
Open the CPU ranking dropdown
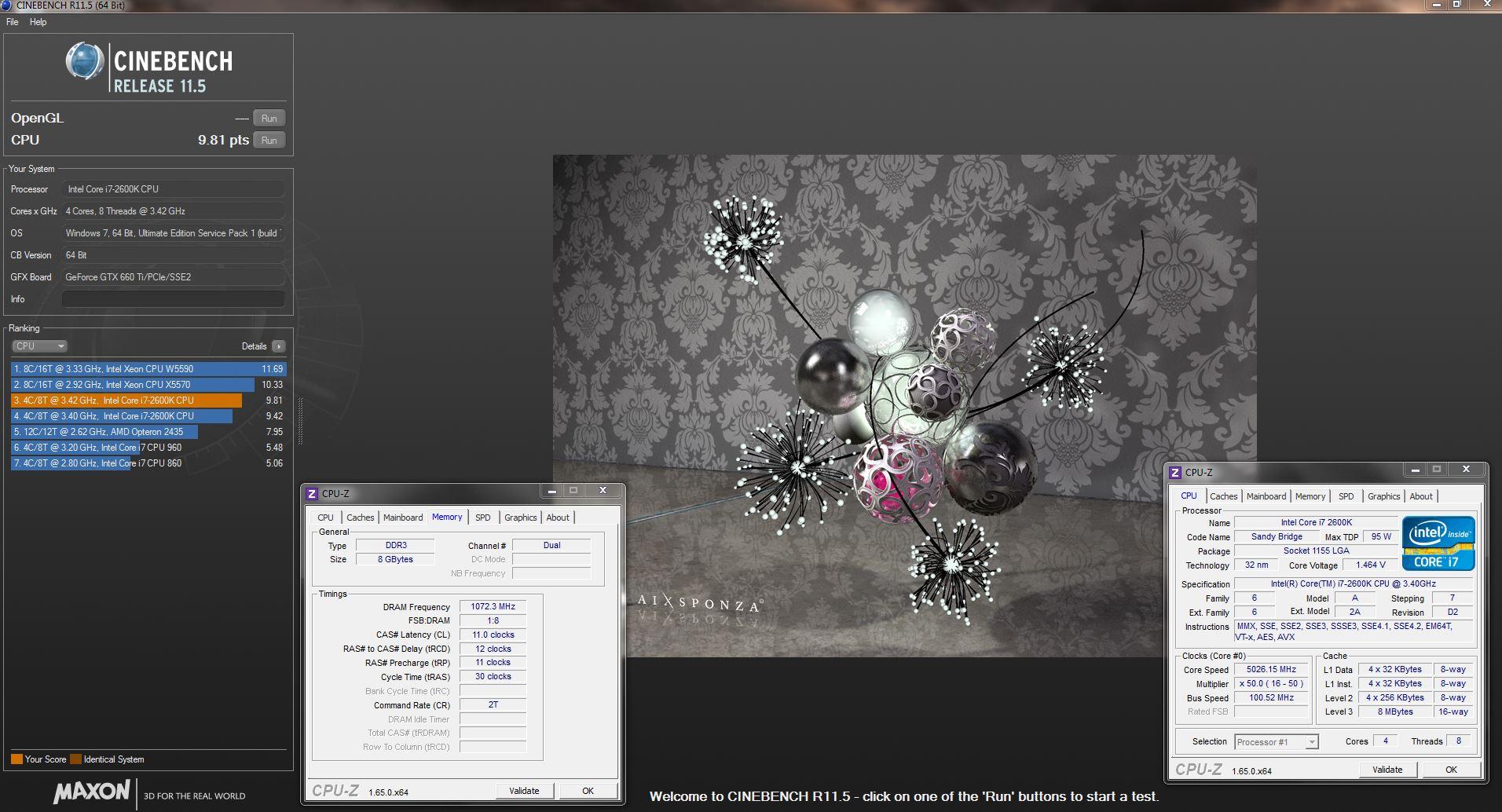(x=39, y=346)
